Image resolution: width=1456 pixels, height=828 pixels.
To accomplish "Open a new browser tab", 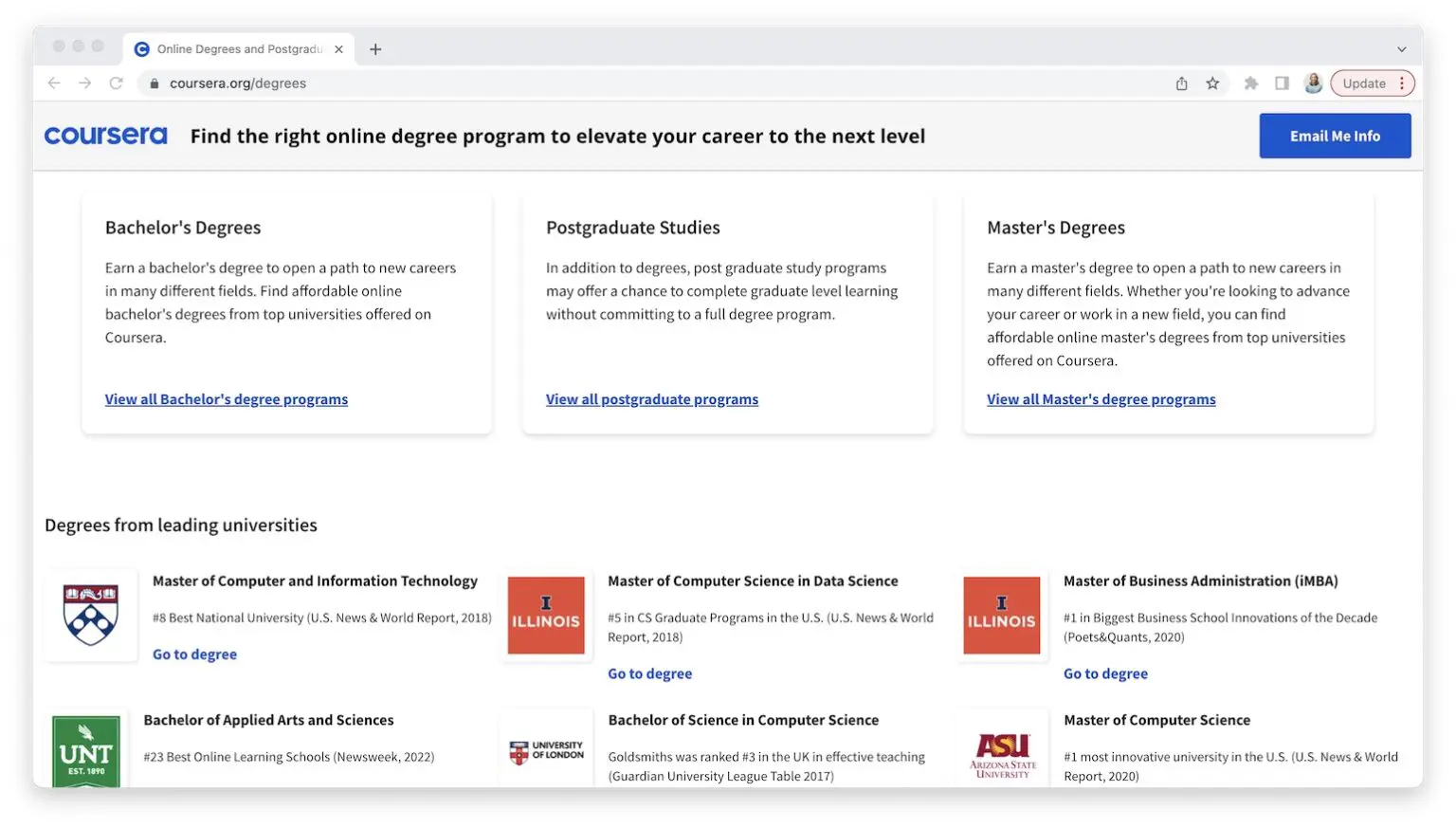I will click(375, 48).
